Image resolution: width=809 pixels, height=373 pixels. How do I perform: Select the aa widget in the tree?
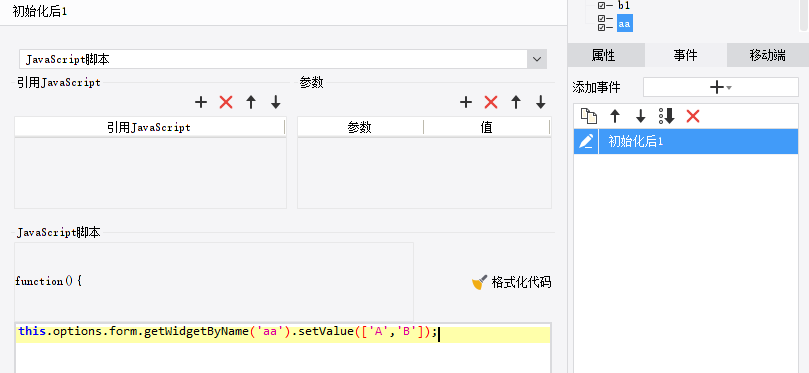[x=624, y=23]
